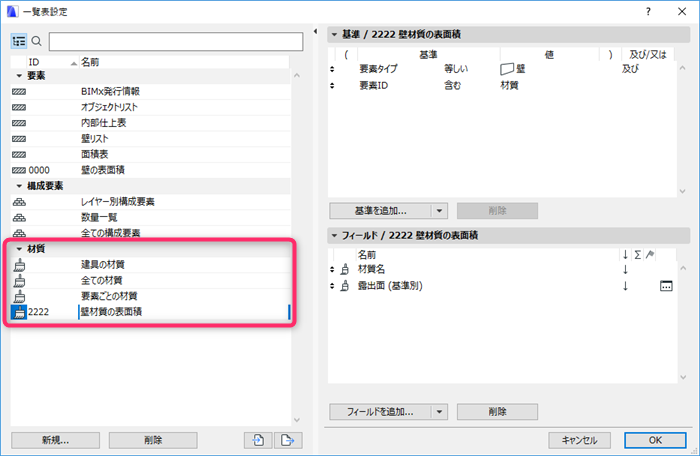Click the import scheme icon button

(258, 440)
